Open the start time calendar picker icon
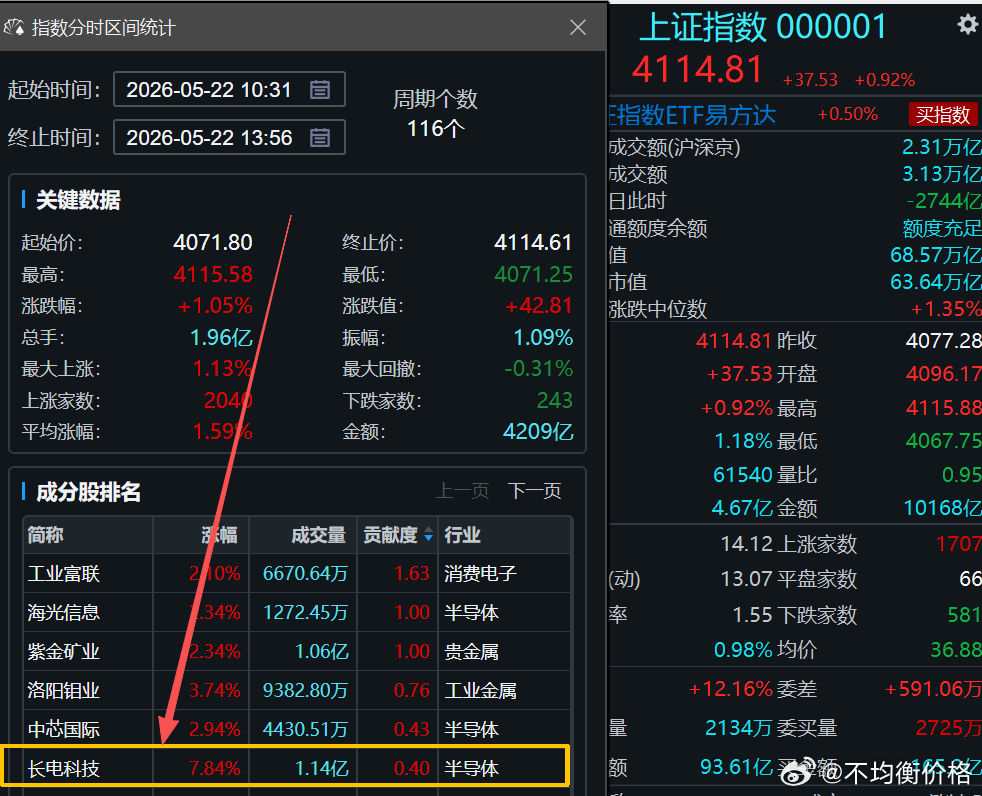 tap(319, 90)
